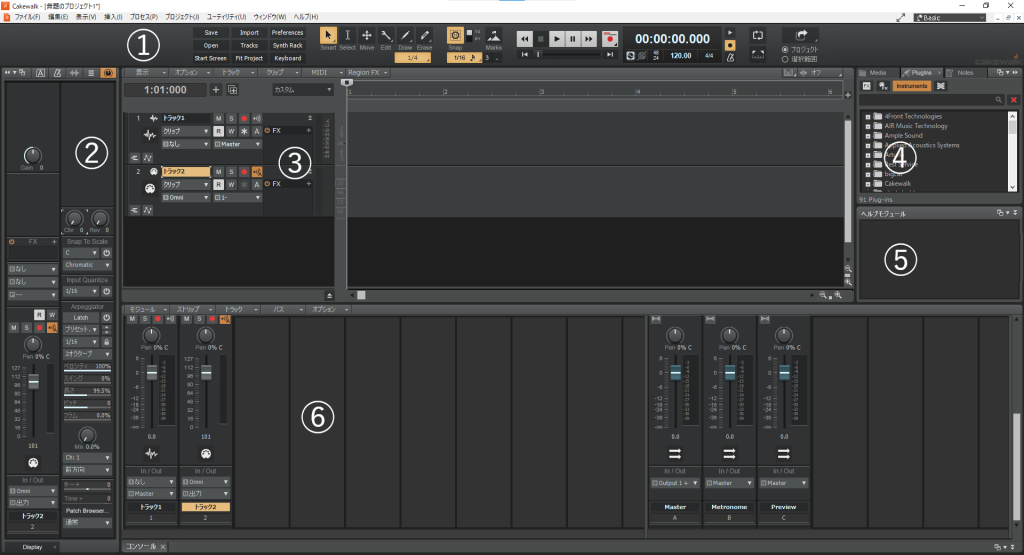
Task: Switch to the Media browser tab
Action: [878, 72]
